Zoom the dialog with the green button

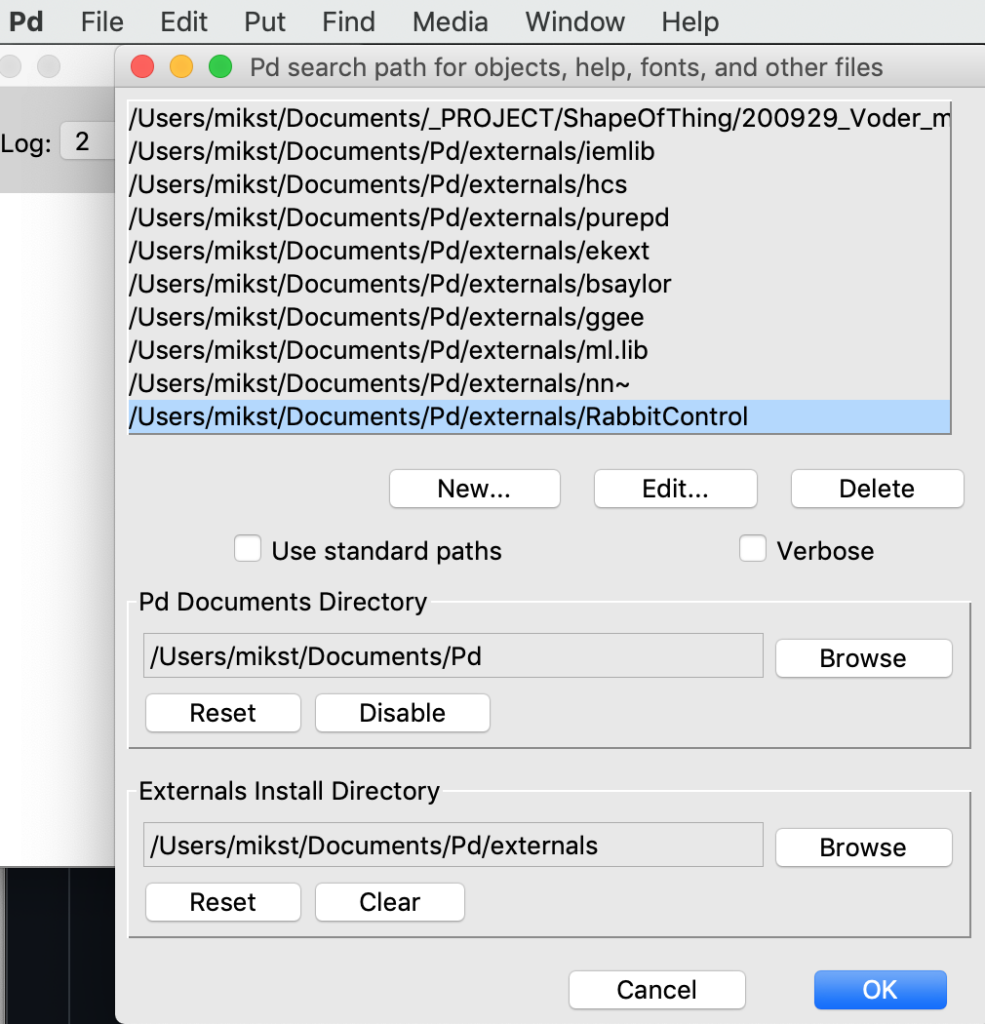(x=221, y=67)
